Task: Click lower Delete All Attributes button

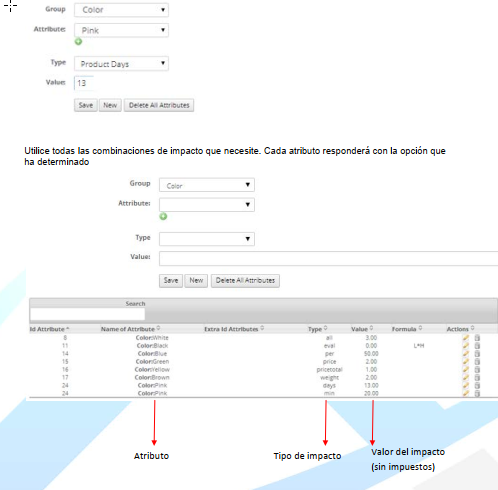Action: pos(245,281)
